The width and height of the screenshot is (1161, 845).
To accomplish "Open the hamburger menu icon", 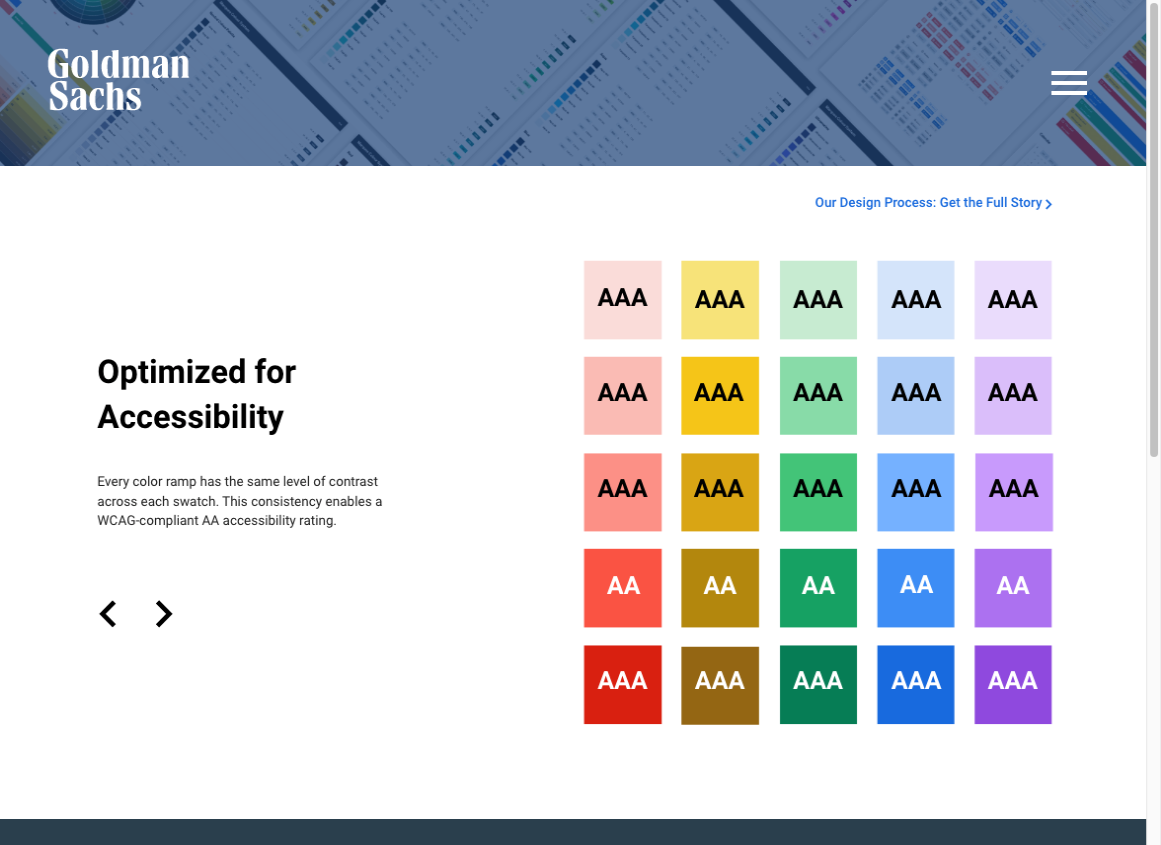I will click(x=1068, y=83).
